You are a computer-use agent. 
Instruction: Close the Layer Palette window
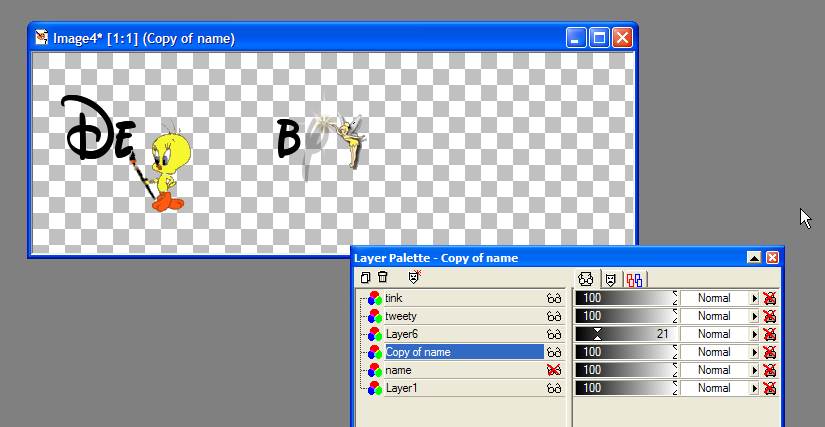pyautogui.click(x=772, y=258)
